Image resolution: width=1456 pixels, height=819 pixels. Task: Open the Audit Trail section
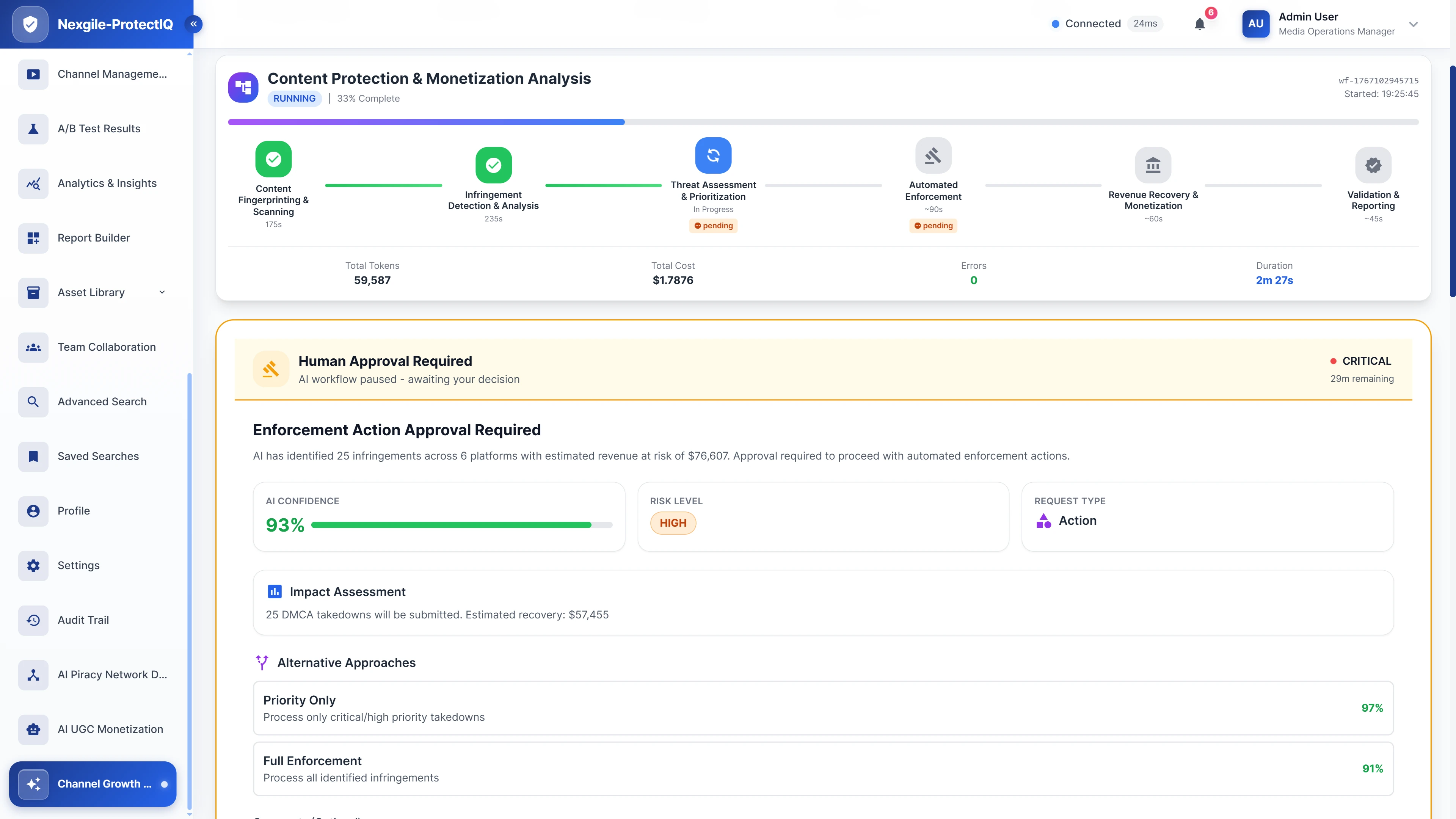[83, 620]
